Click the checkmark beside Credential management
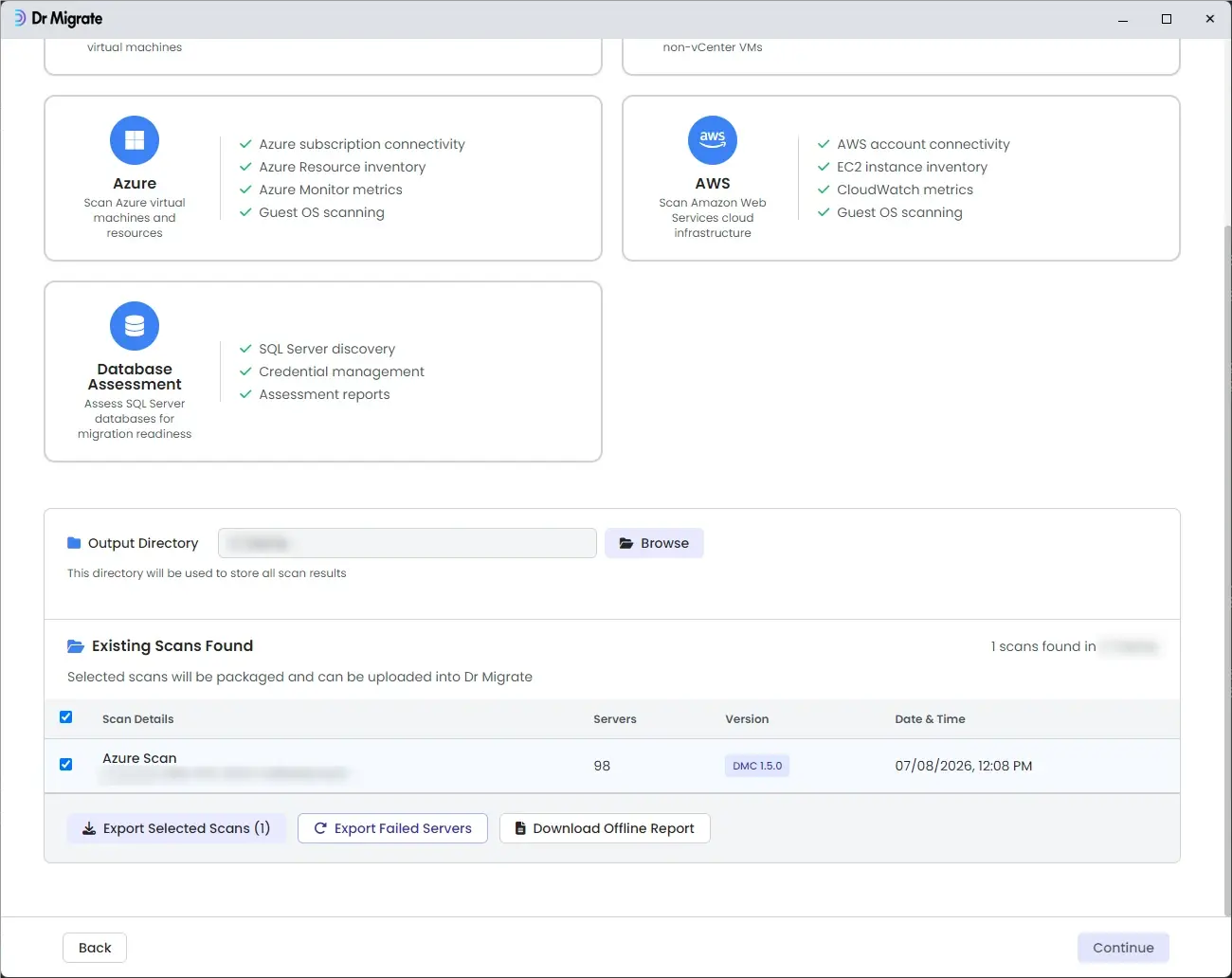This screenshot has height=978, width=1232. pos(245,371)
